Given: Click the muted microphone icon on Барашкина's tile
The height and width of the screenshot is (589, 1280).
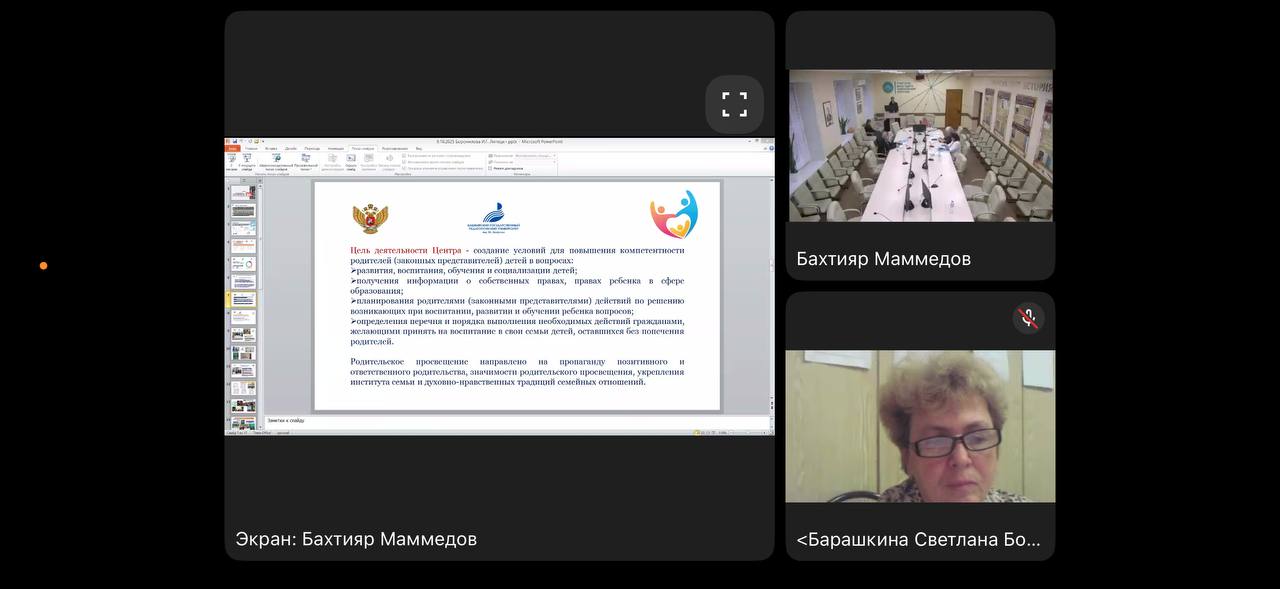Looking at the screenshot, I should pyautogui.click(x=1028, y=318).
